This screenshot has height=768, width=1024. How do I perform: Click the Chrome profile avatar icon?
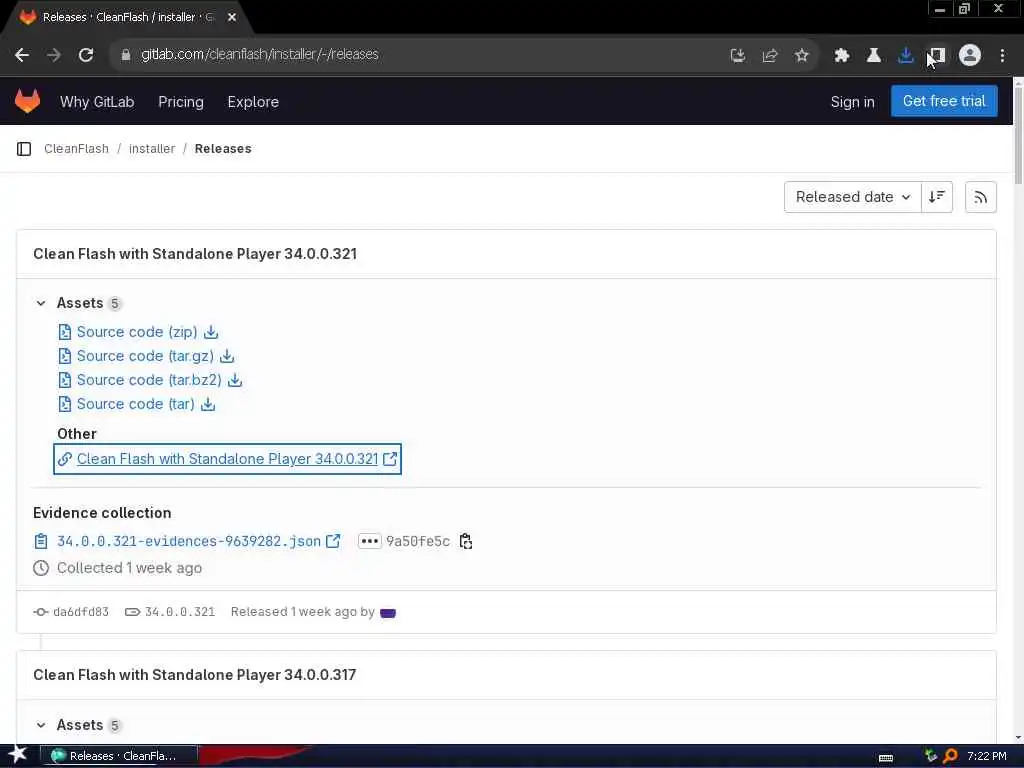pos(970,56)
